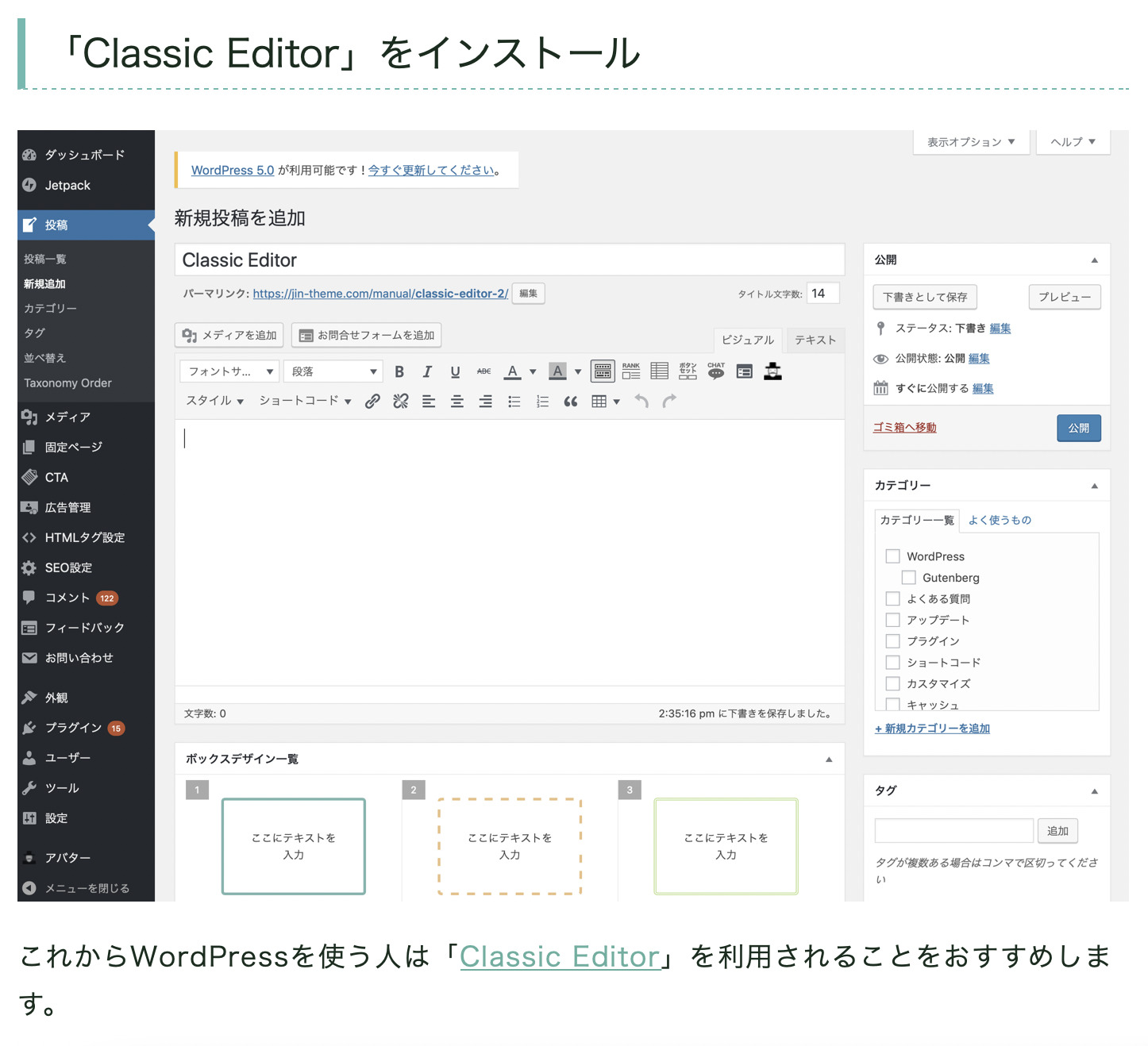
Task: Open Jetpack in the sidebar
Action: (x=86, y=185)
